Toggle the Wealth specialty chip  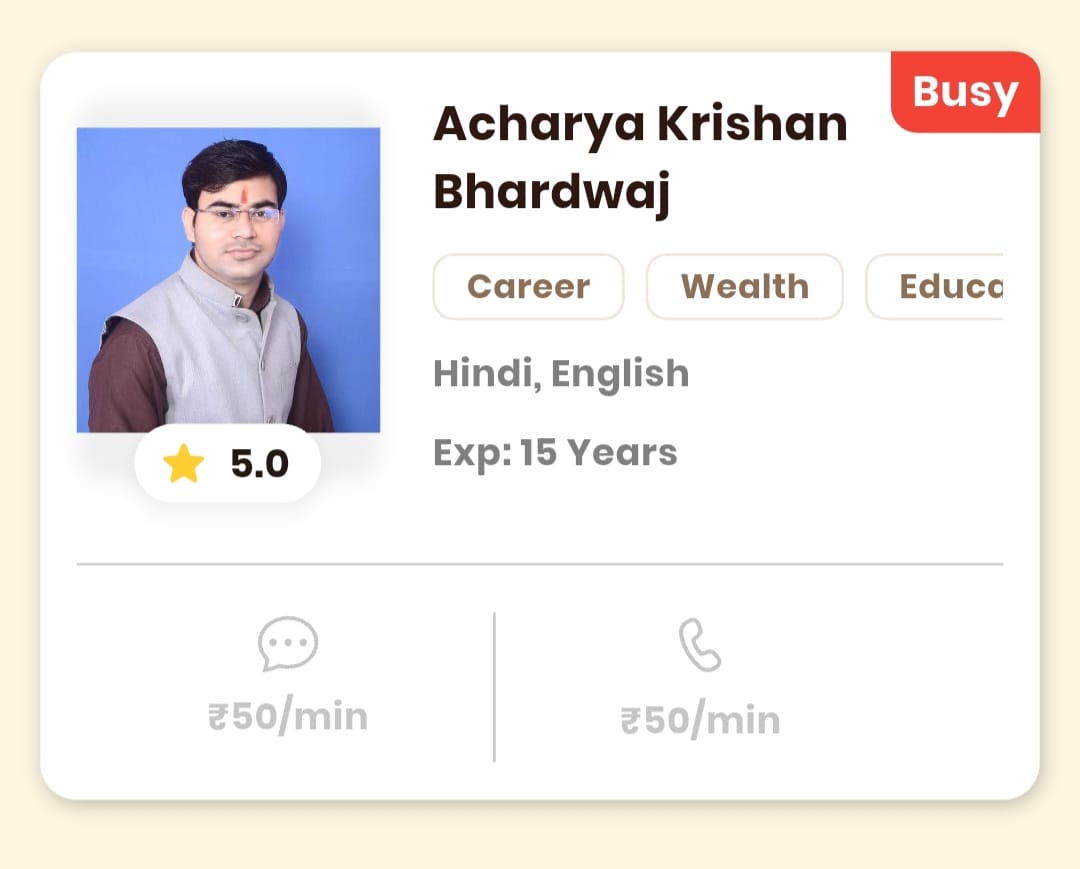coord(744,286)
